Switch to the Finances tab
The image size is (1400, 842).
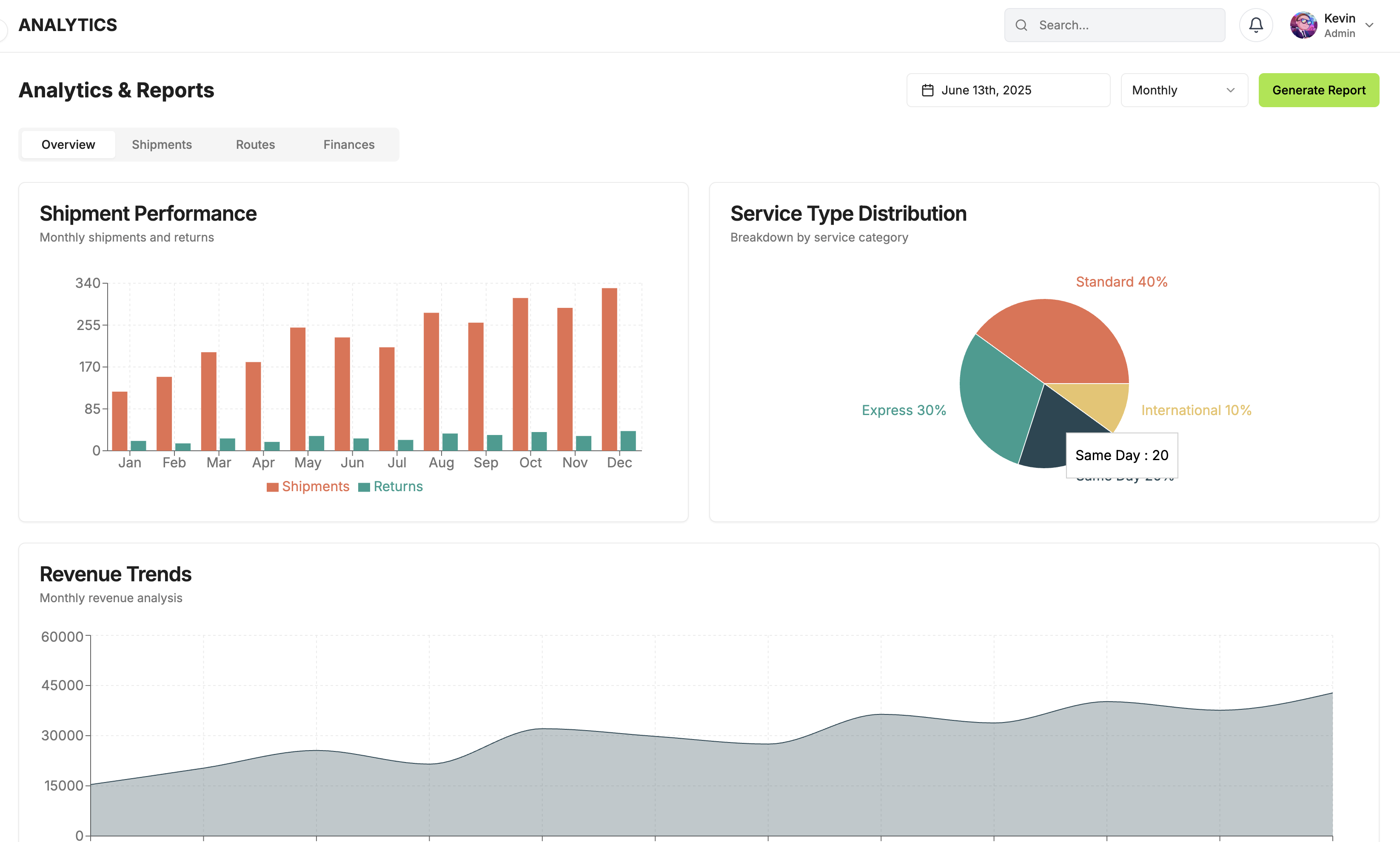point(348,145)
